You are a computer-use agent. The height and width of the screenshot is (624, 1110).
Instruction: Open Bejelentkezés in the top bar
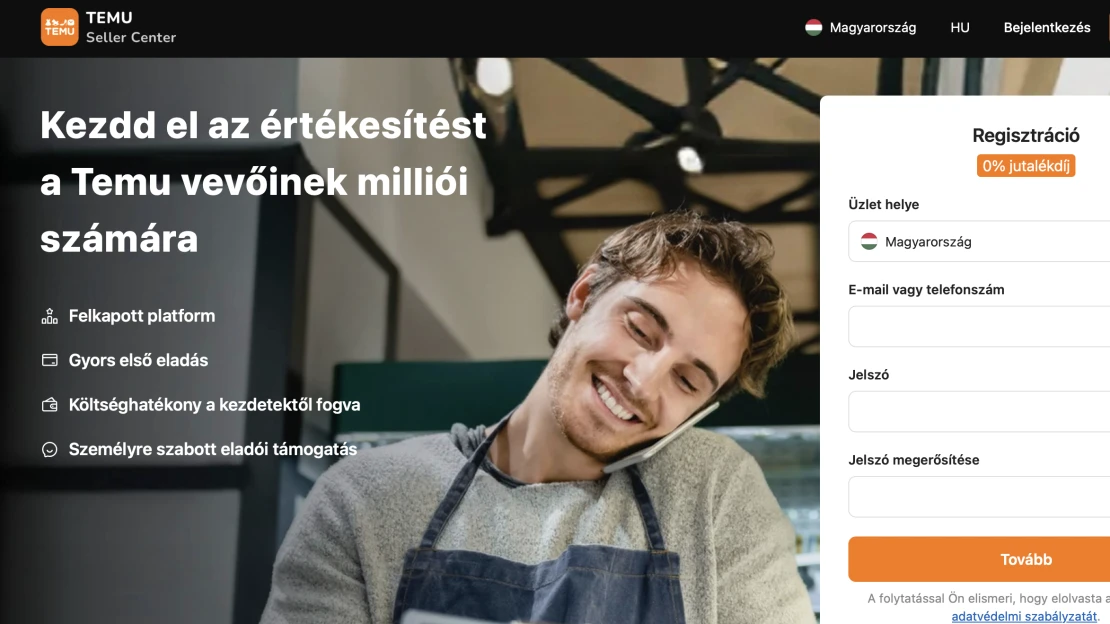pyautogui.click(x=1046, y=28)
